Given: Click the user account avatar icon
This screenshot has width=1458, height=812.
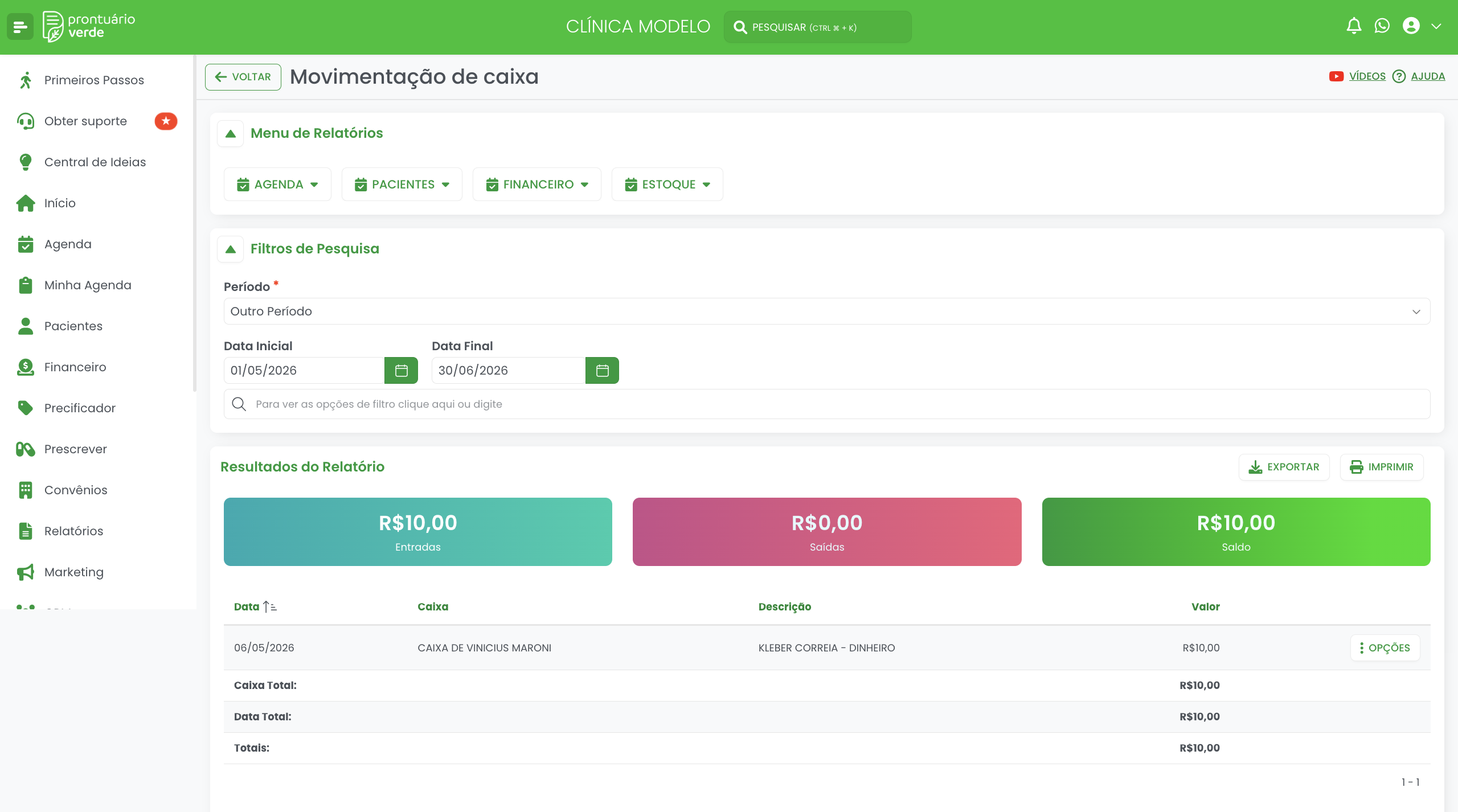Looking at the screenshot, I should click(x=1411, y=26).
